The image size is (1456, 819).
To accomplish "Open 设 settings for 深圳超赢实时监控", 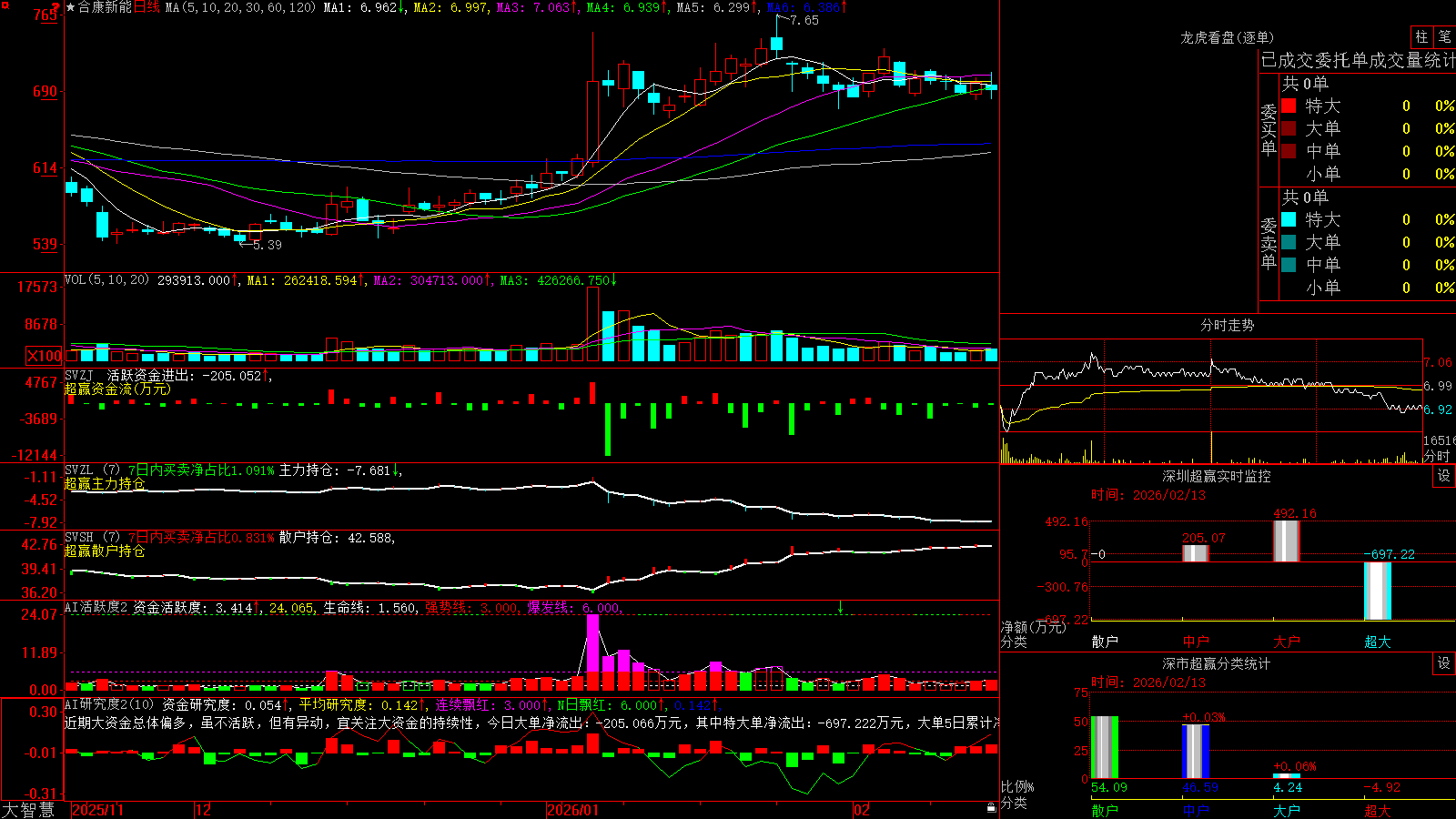I will (x=1444, y=476).
